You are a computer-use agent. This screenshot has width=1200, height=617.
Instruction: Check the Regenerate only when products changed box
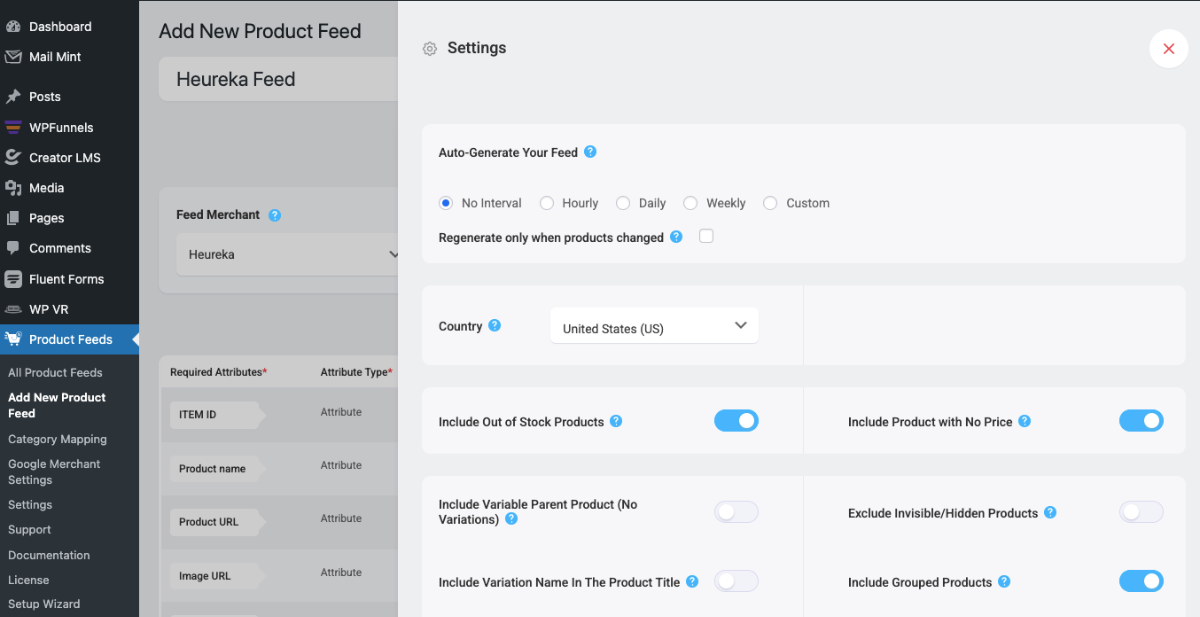coord(706,237)
